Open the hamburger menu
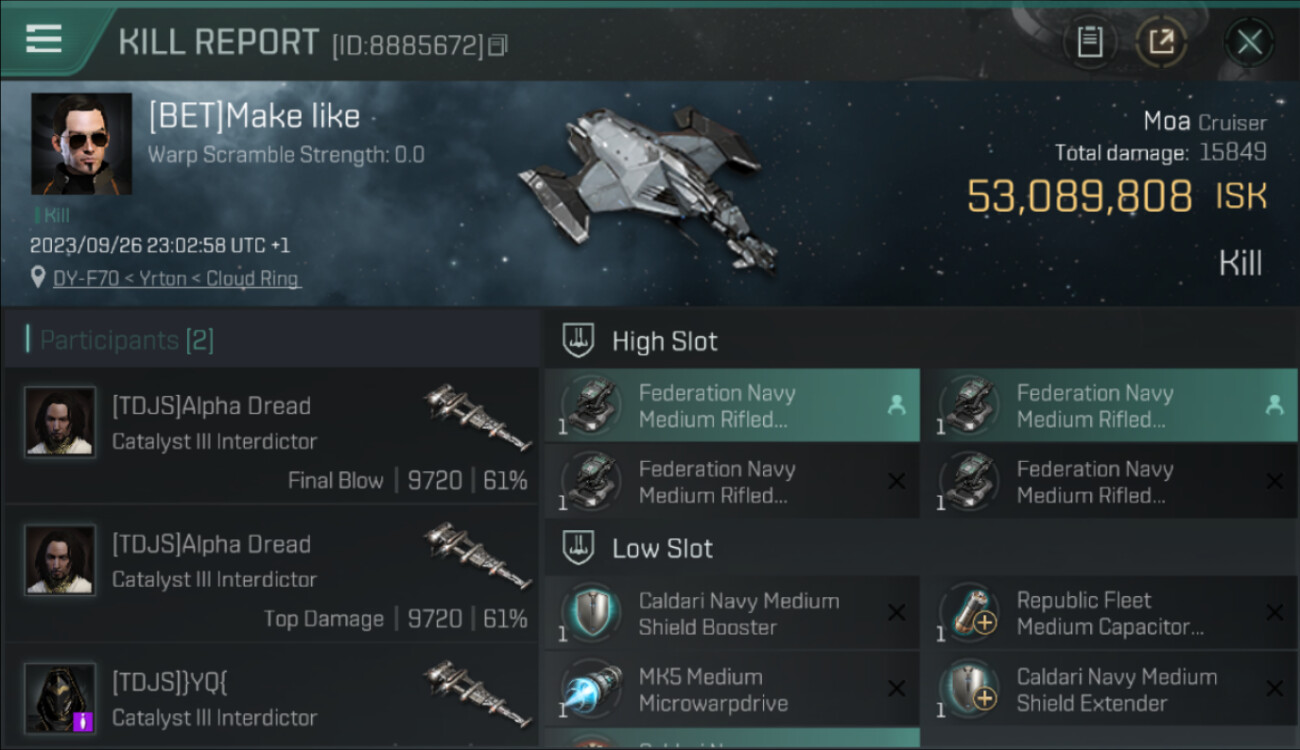 pyautogui.click(x=44, y=40)
